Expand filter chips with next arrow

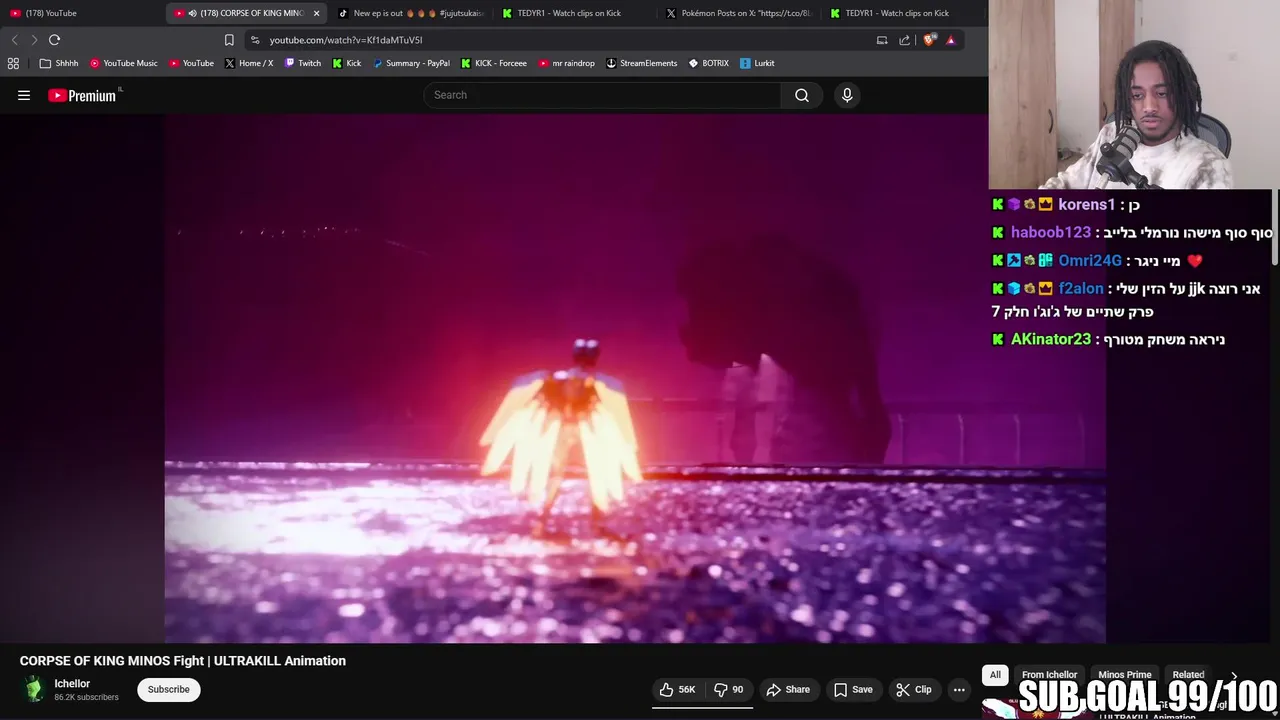1234,676
